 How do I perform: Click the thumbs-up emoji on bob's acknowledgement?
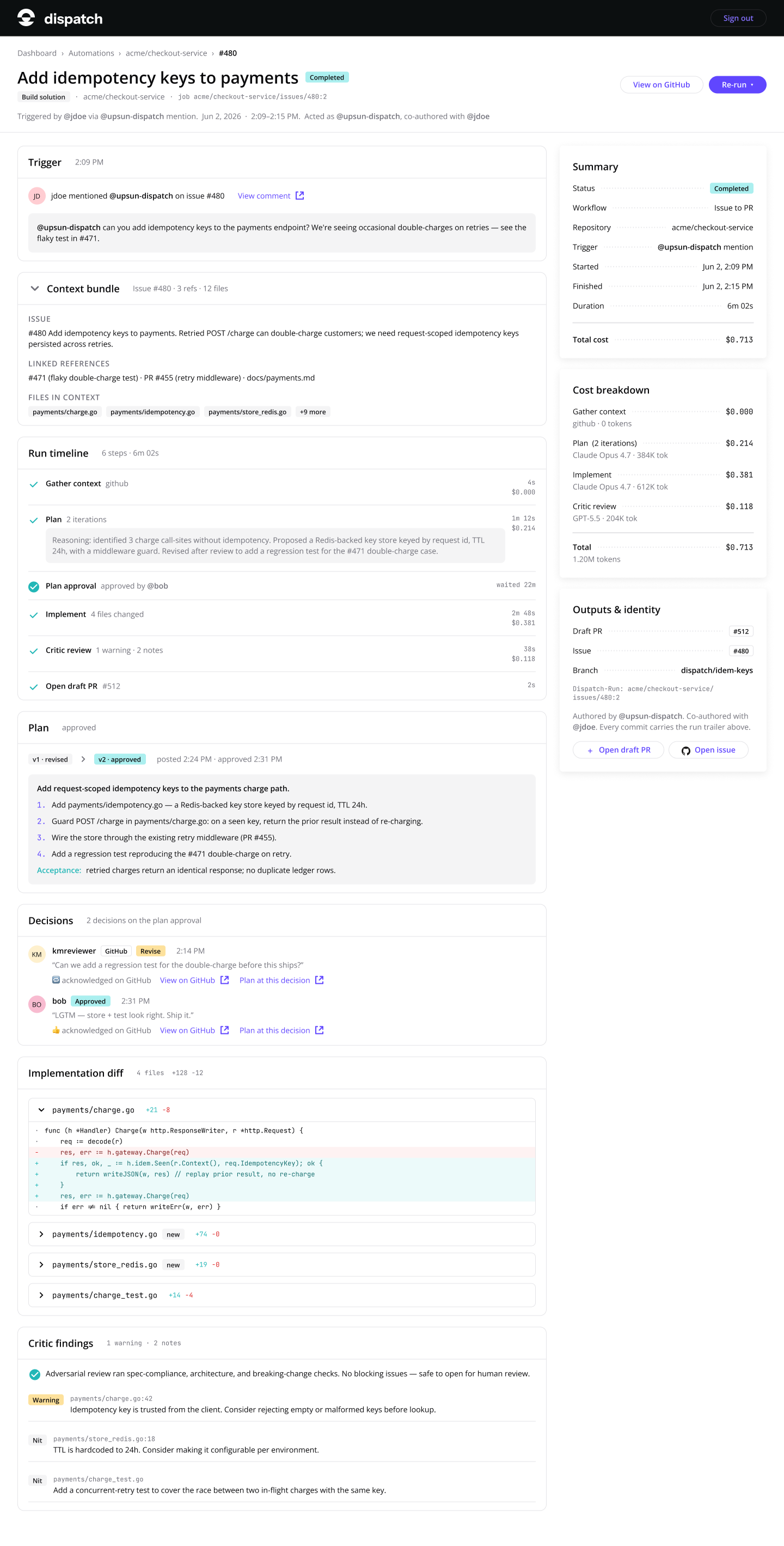[56, 1030]
